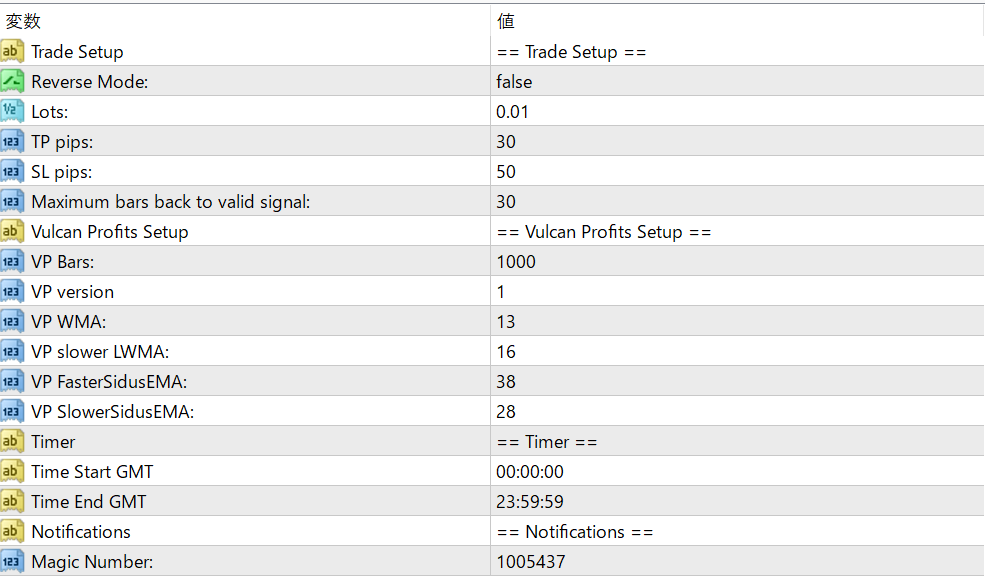Click the double-type icon beside Lots

click(x=12, y=112)
